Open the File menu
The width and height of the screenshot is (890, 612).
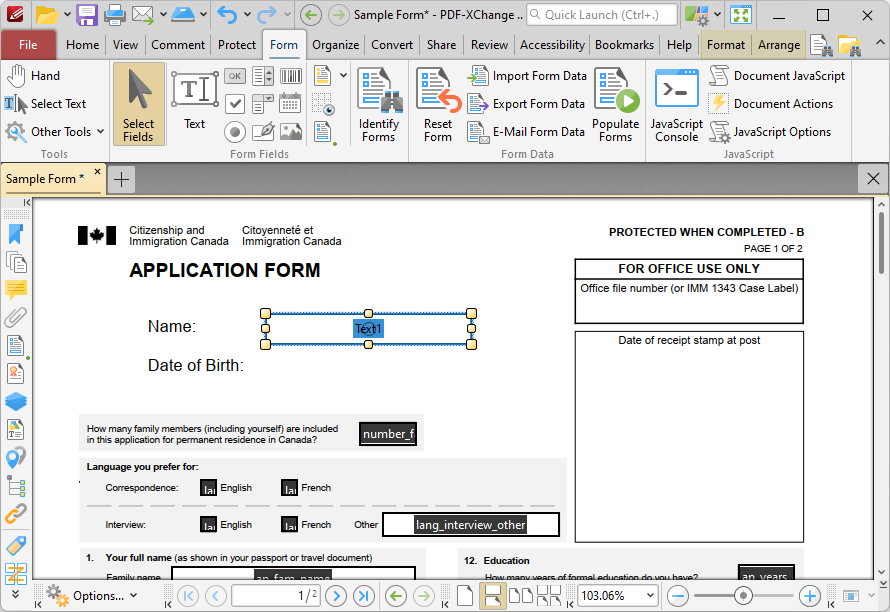pyautogui.click(x=29, y=44)
